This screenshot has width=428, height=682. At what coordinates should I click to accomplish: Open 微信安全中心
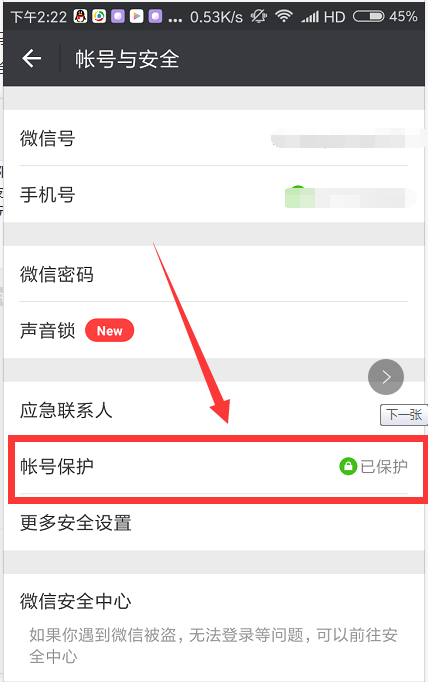(214, 628)
